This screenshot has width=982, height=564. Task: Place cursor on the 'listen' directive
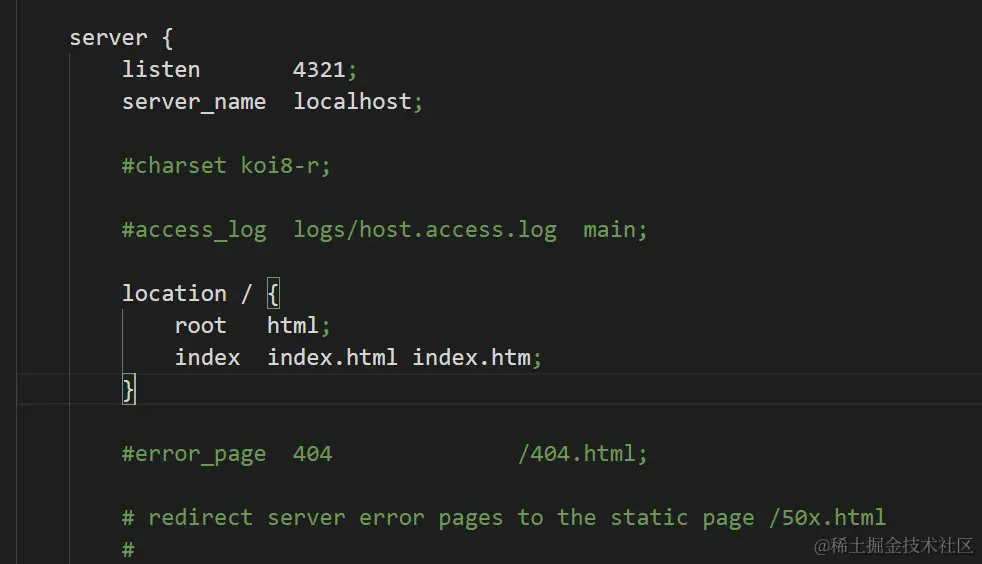tap(161, 69)
